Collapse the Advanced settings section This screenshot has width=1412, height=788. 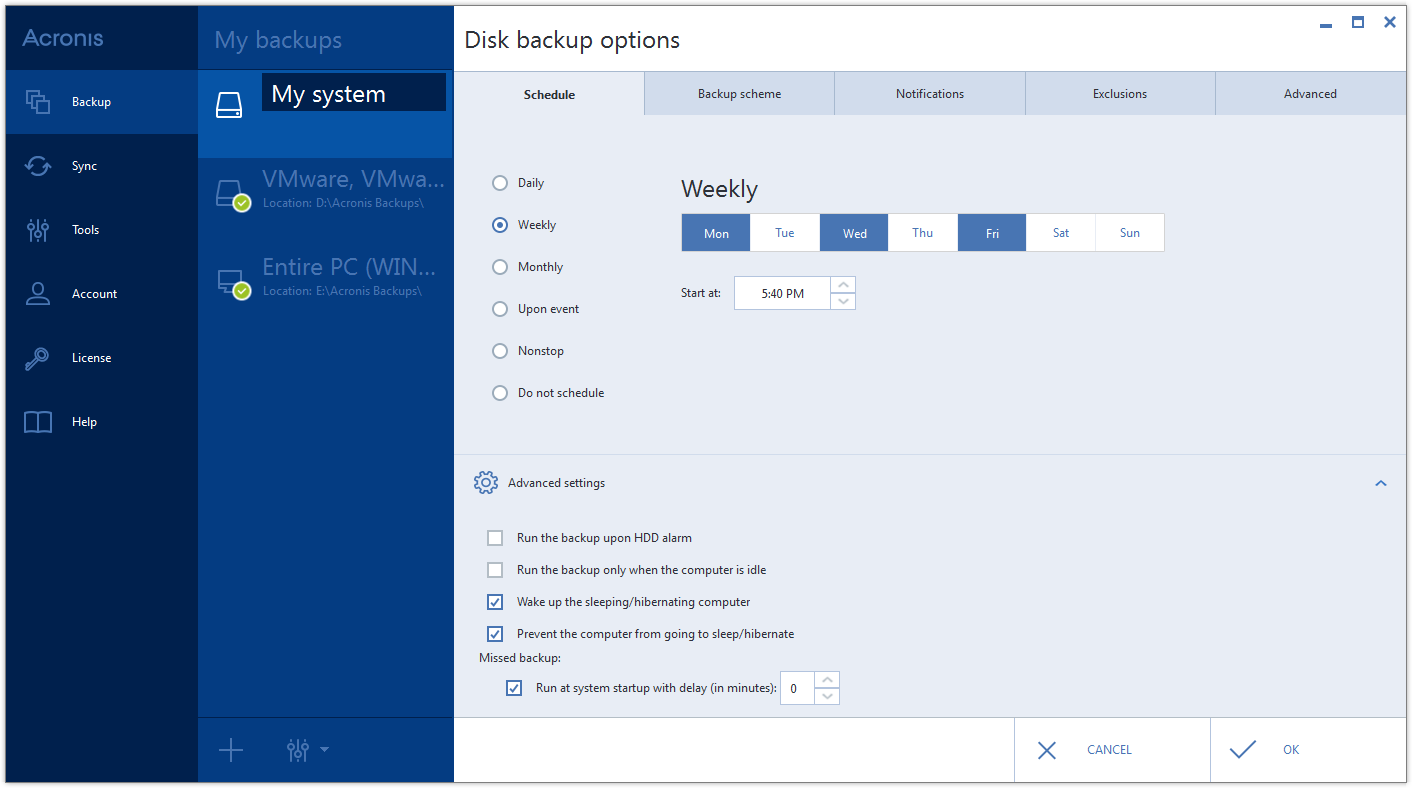click(x=1380, y=482)
